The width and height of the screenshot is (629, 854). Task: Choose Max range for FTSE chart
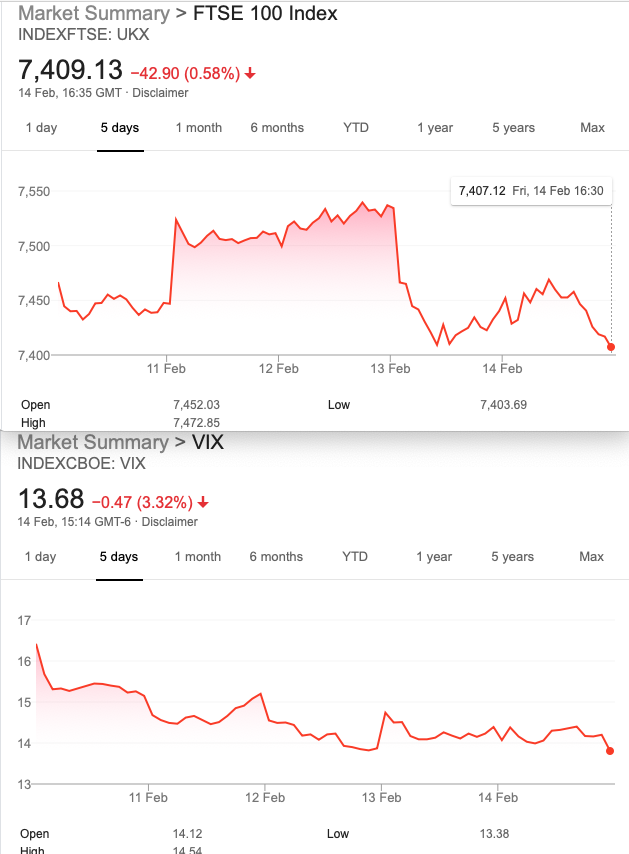point(593,127)
